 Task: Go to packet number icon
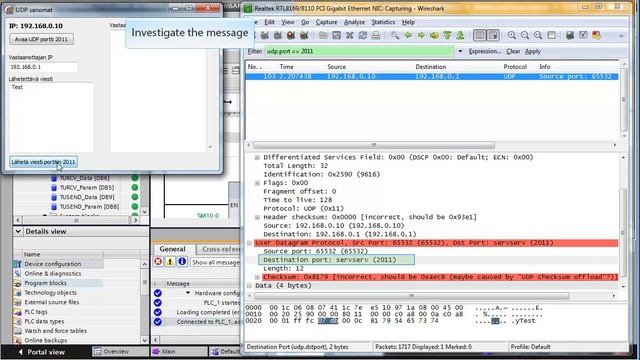point(434,36)
